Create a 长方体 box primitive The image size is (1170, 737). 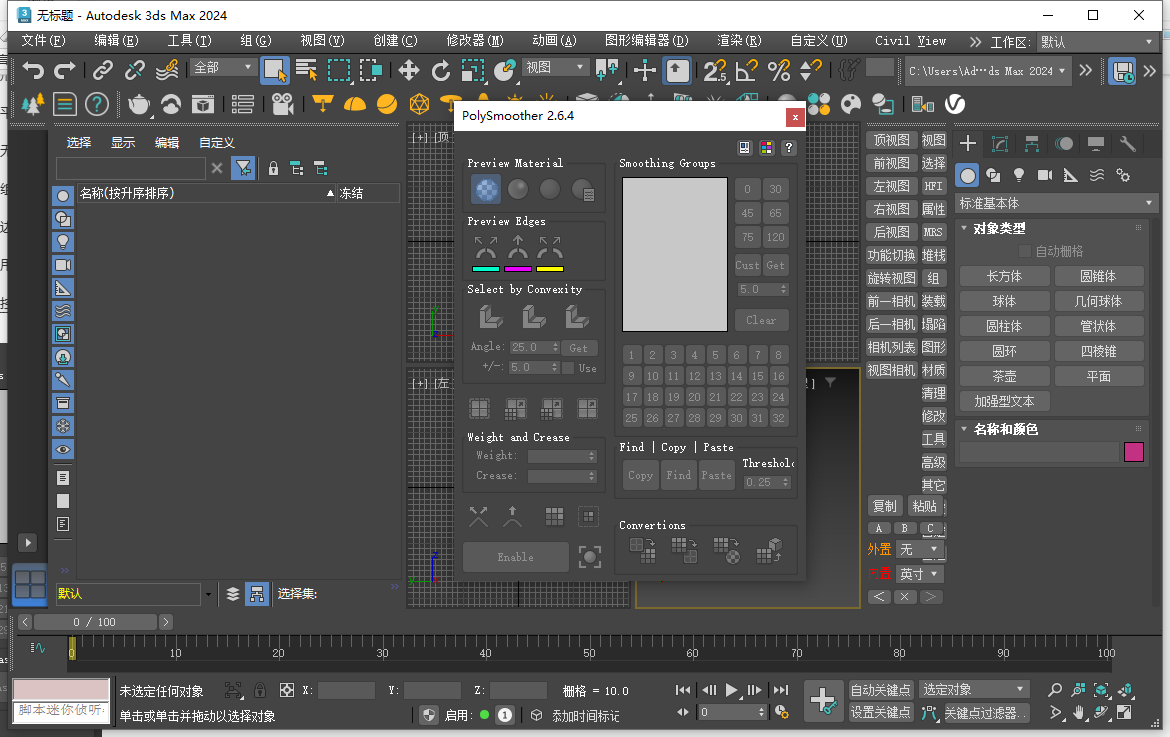click(x=1004, y=277)
